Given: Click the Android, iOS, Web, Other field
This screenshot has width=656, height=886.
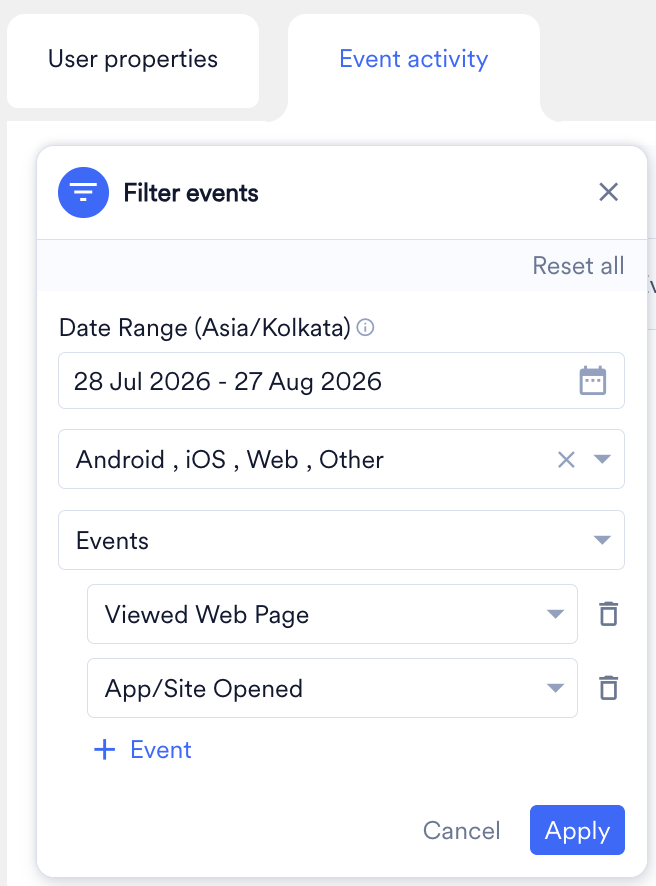Looking at the screenshot, I should (x=341, y=459).
